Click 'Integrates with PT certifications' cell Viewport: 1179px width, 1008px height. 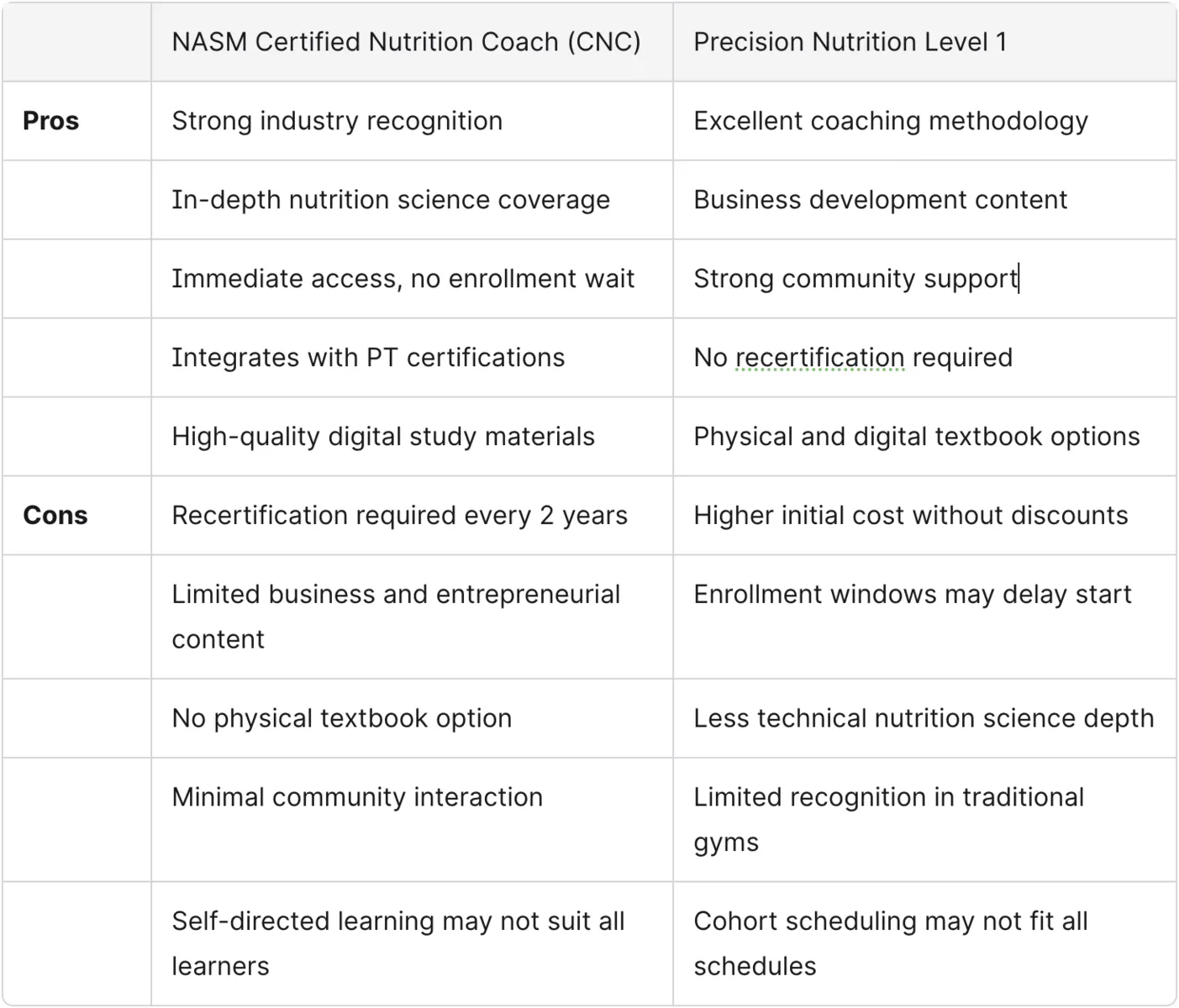coord(368,358)
